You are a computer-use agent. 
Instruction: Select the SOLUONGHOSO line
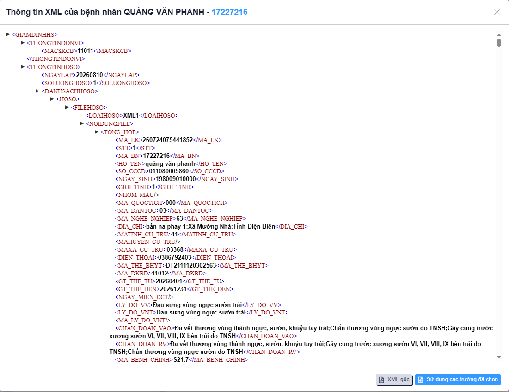tap(95, 83)
